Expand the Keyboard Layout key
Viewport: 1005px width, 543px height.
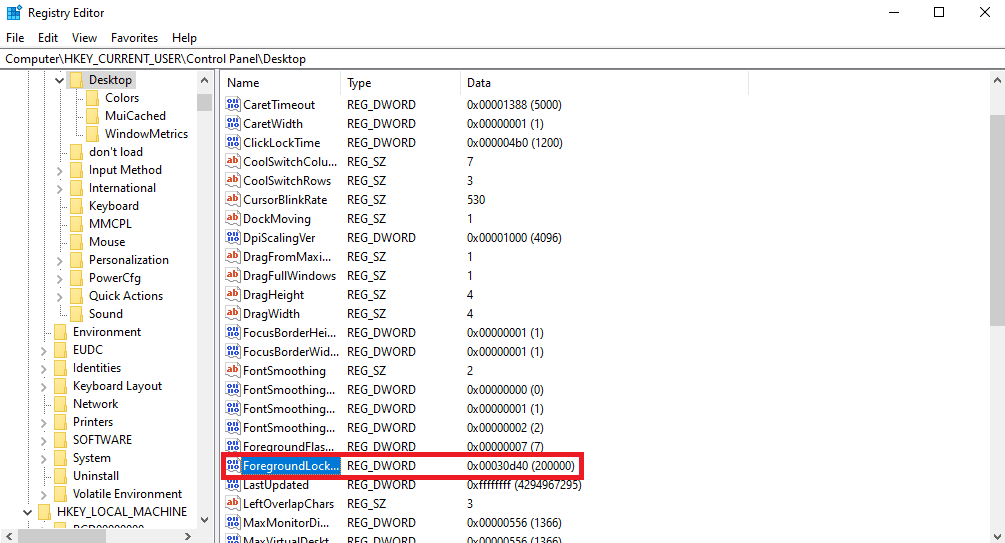tap(43, 386)
